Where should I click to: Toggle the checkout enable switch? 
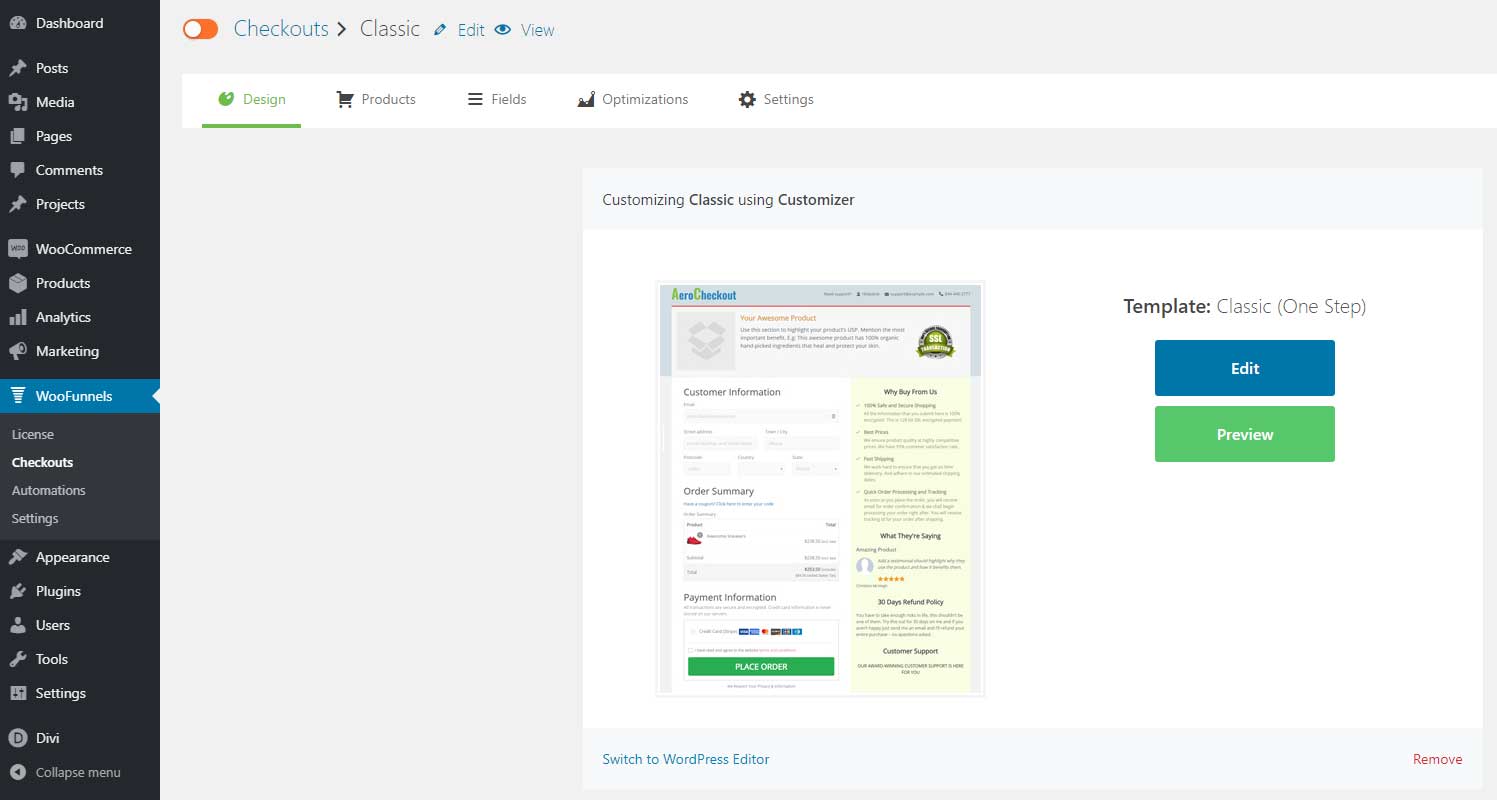click(200, 29)
